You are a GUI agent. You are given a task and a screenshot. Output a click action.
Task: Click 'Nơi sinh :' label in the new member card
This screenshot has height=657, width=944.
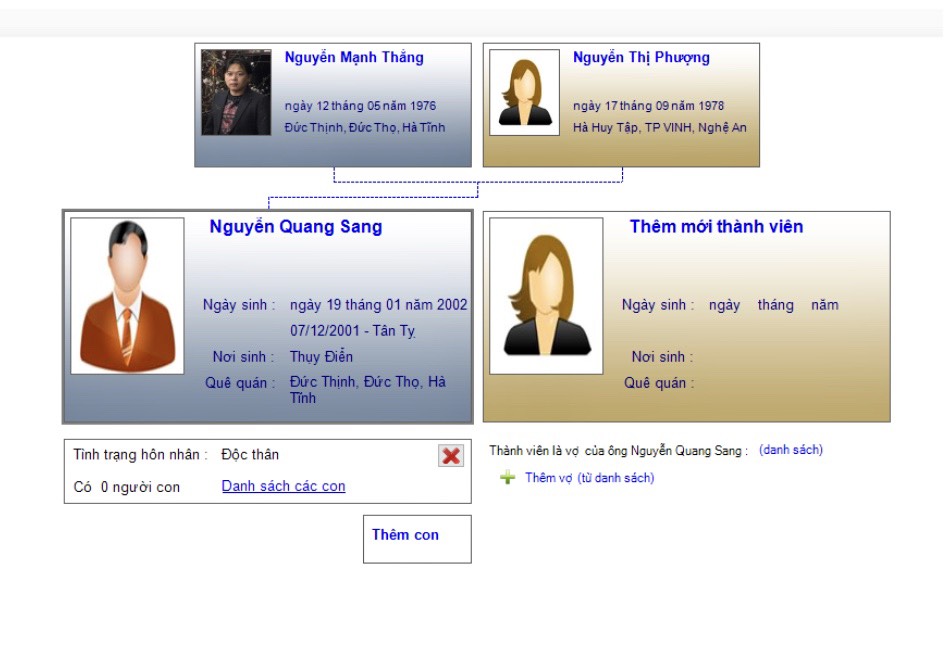pyautogui.click(x=662, y=357)
